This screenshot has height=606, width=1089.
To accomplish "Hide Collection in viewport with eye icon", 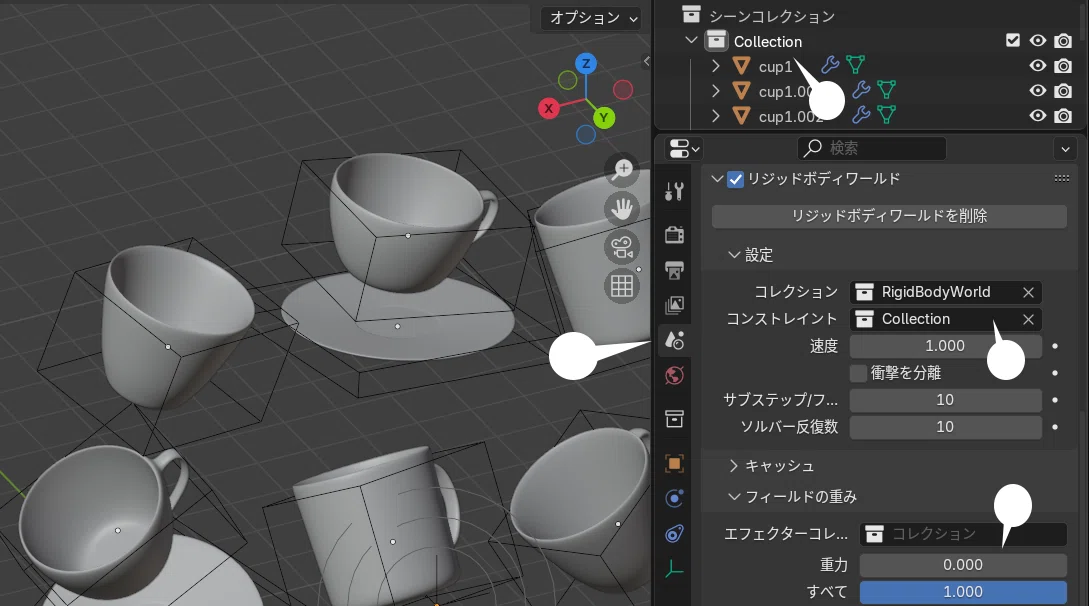I will pyautogui.click(x=1038, y=41).
